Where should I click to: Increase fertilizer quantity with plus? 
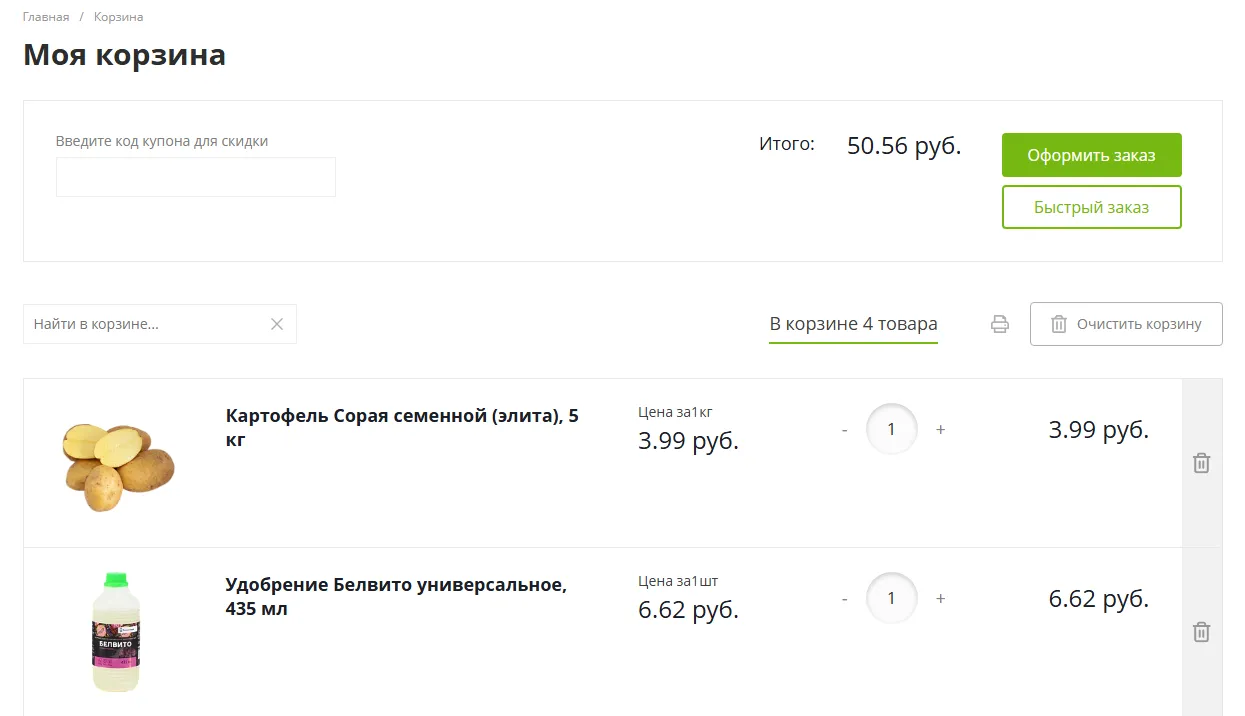coord(940,599)
